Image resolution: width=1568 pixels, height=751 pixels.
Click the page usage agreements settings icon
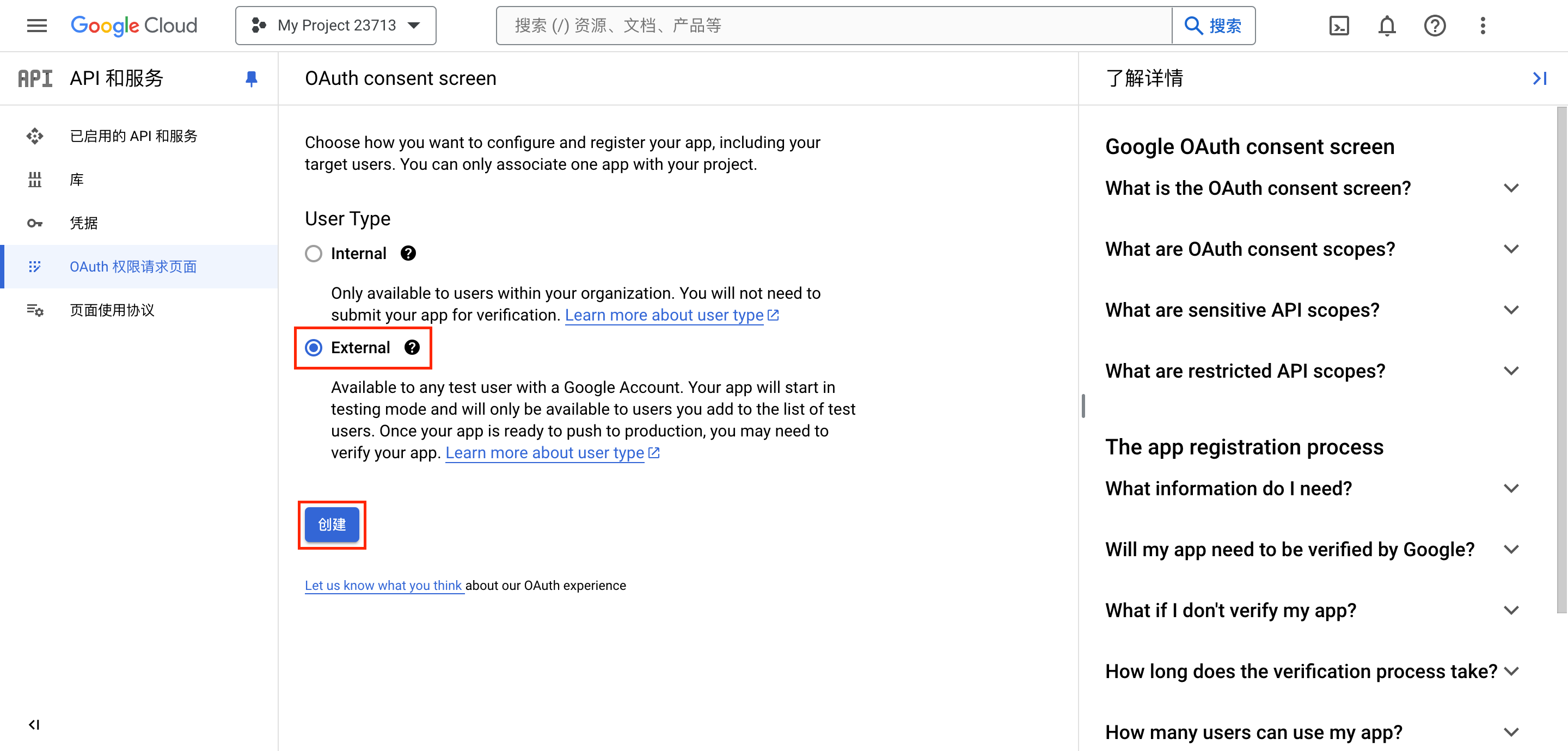pyautogui.click(x=35, y=310)
